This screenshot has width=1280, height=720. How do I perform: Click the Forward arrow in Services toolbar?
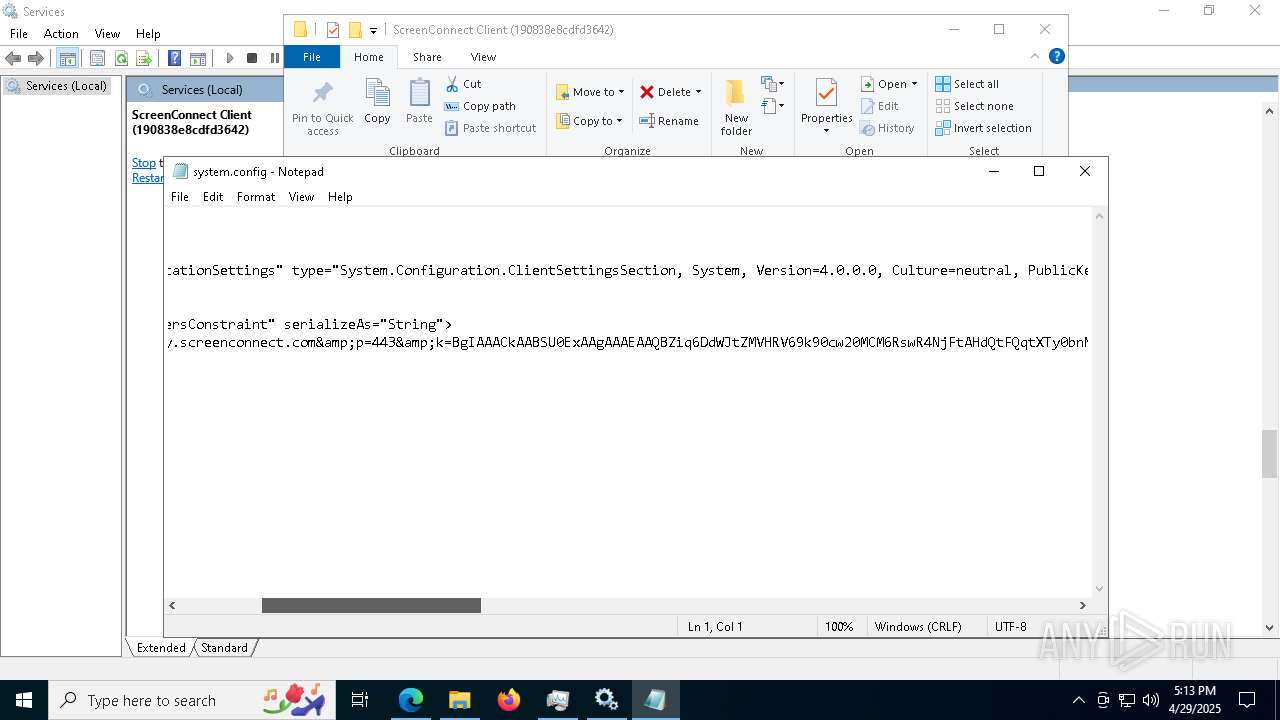click(x=36, y=59)
